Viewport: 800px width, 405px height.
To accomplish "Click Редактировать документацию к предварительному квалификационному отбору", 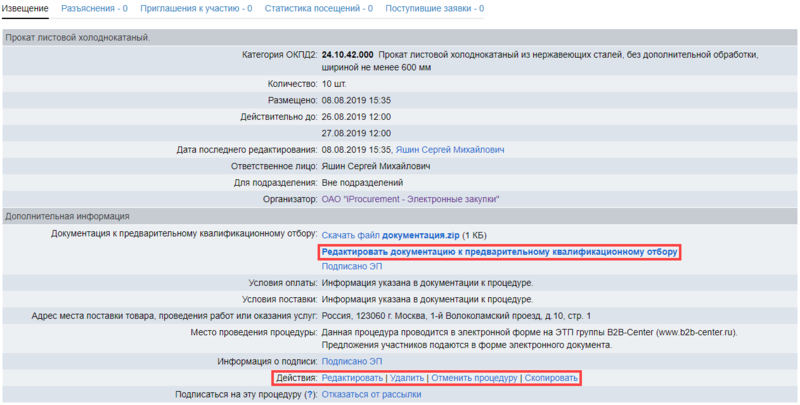I will pyautogui.click(x=500, y=252).
